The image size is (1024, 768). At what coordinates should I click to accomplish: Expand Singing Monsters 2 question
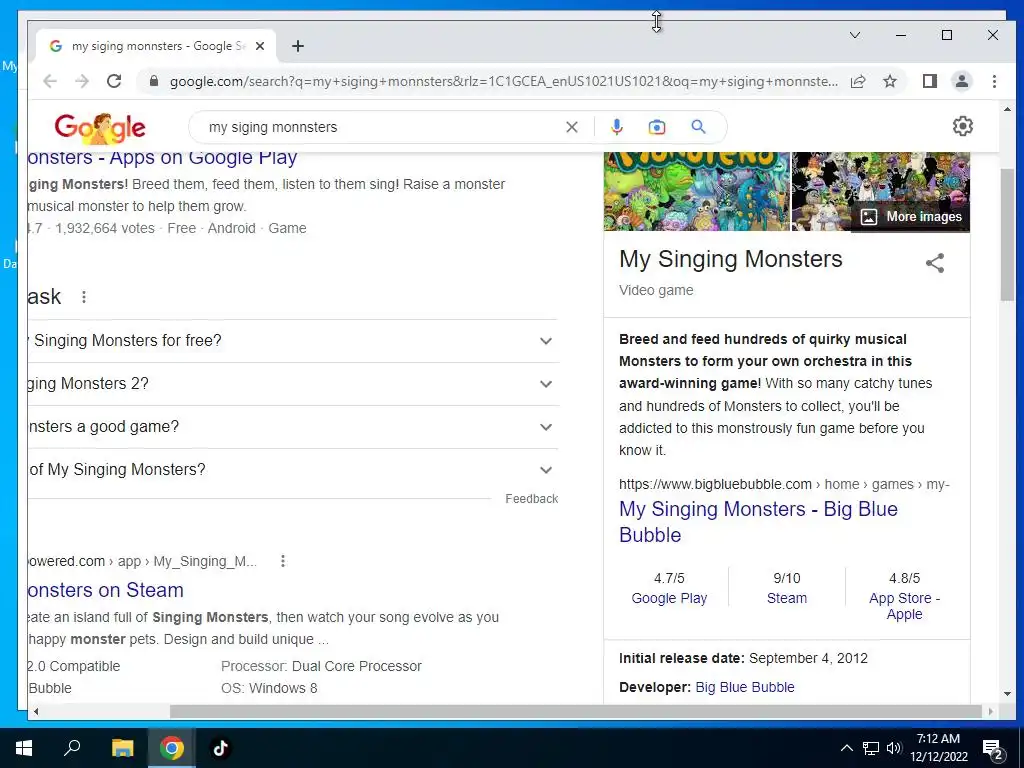(x=293, y=384)
